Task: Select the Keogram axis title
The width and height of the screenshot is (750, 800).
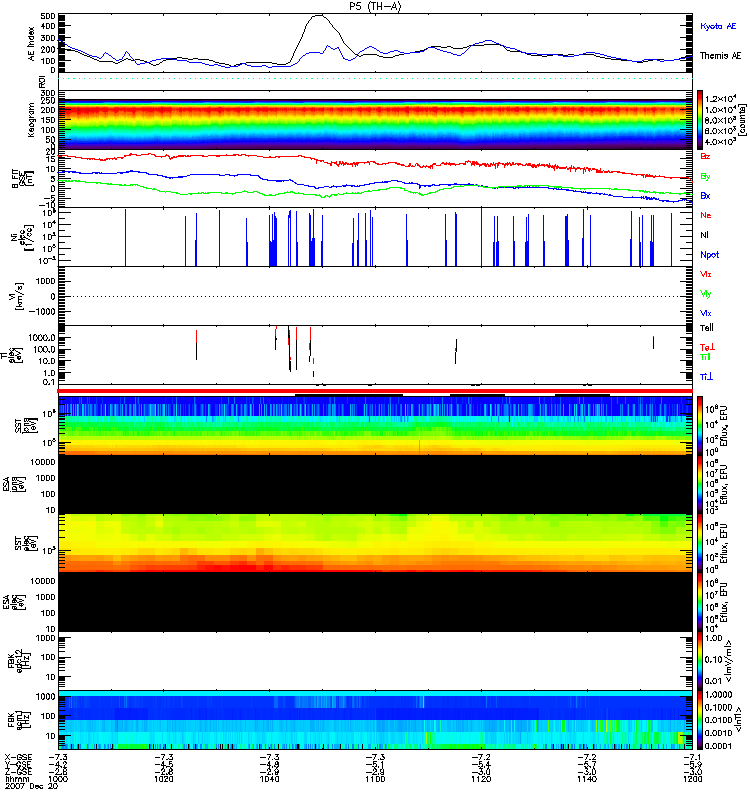Action: 31,120
